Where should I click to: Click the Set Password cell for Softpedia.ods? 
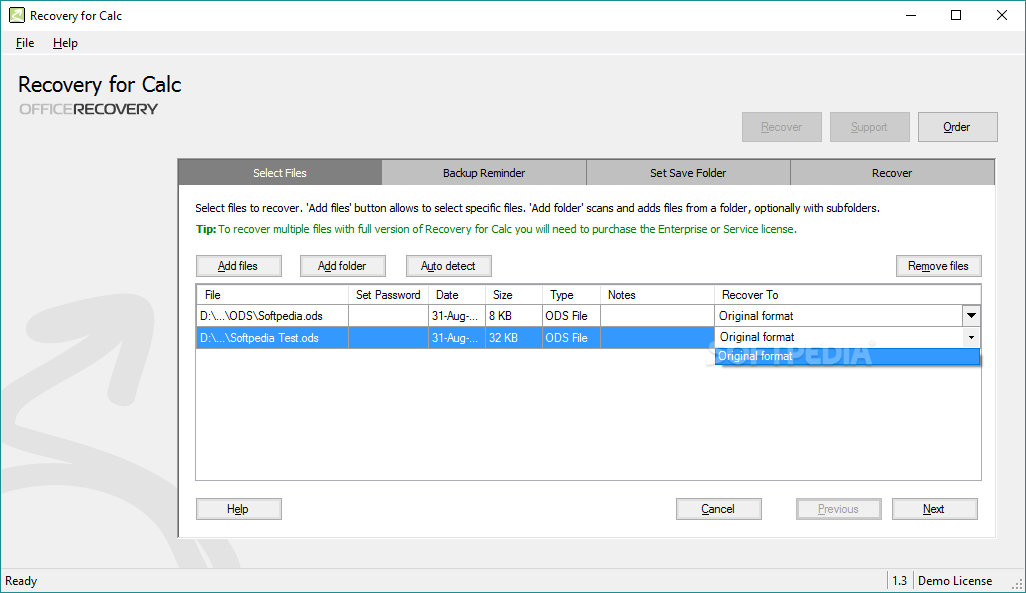388,315
